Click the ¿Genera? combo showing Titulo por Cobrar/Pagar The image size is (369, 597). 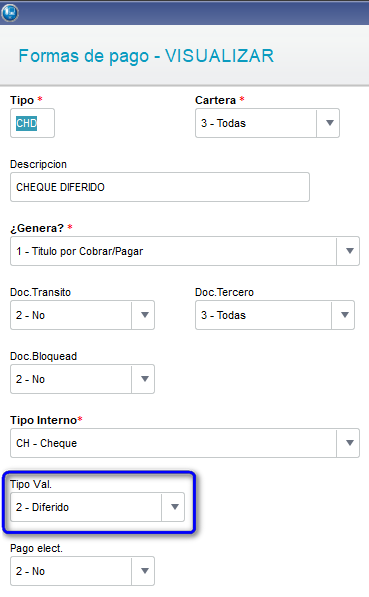click(185, 251)
